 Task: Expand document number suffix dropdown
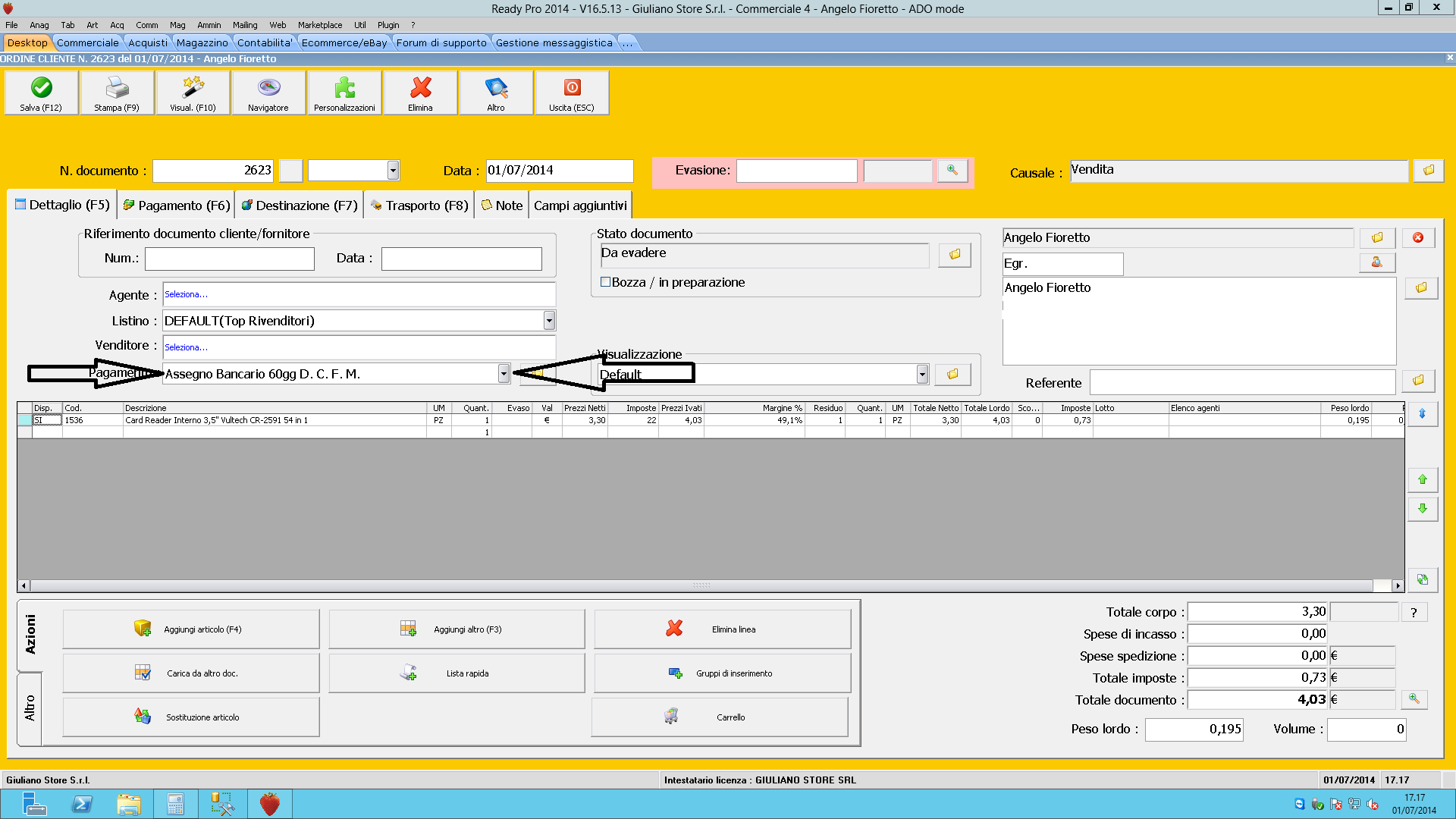pos(393,171)
